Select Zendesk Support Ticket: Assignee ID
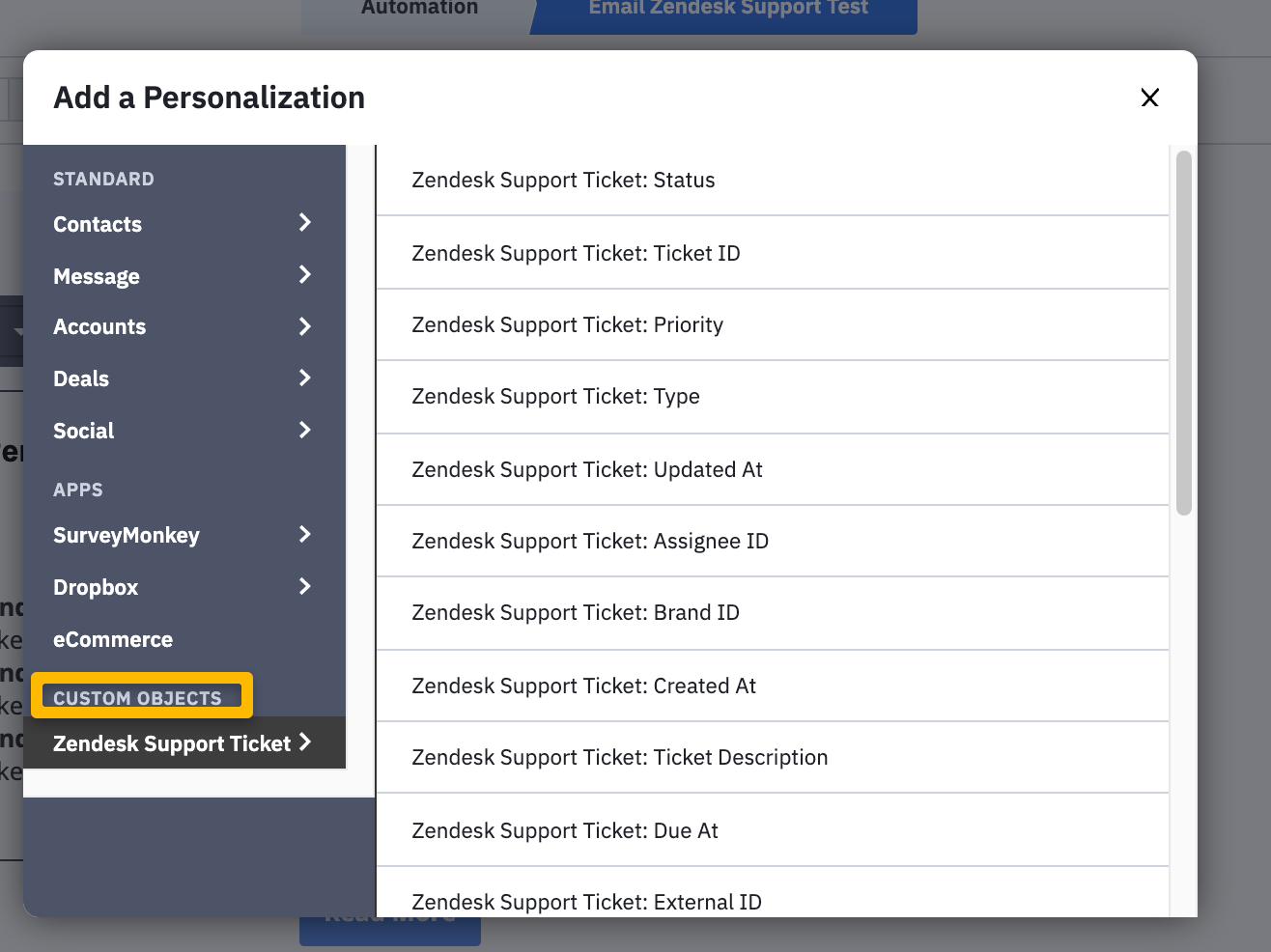The height and width of the screenshot is (952, 1271). coord(773,541)
